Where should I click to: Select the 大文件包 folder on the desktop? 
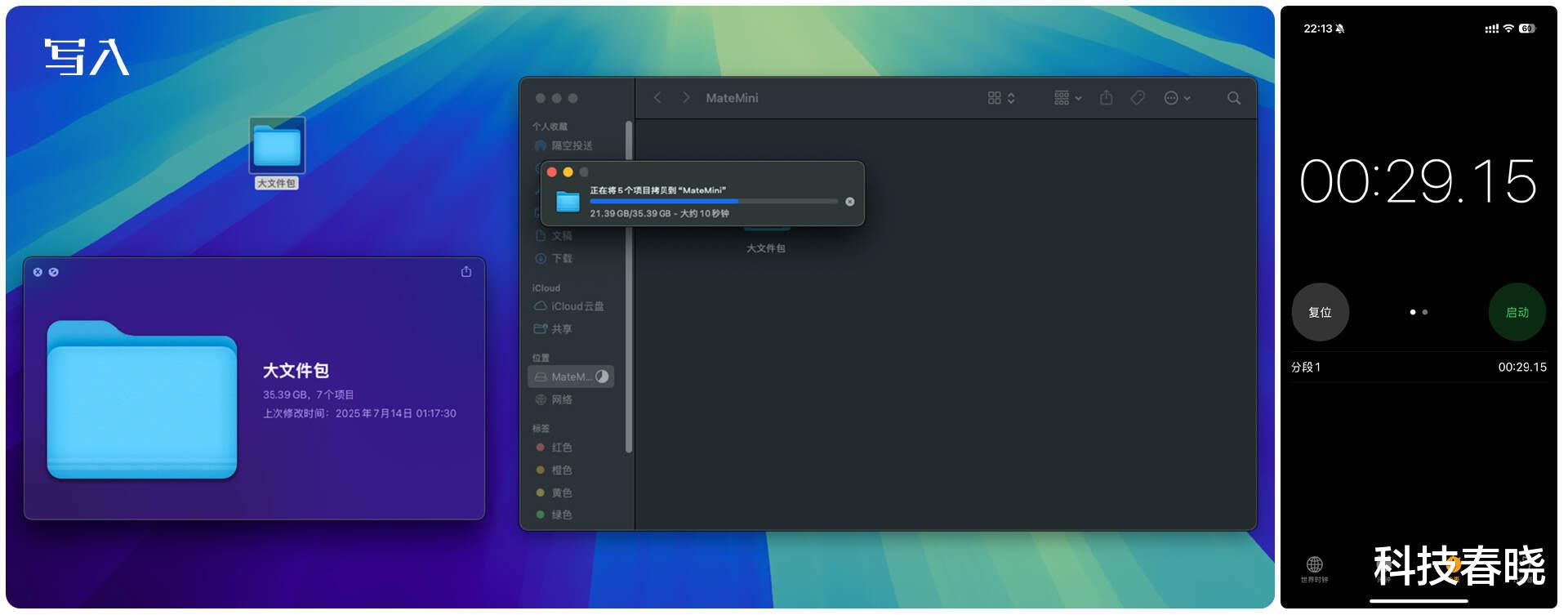point(277,154)
